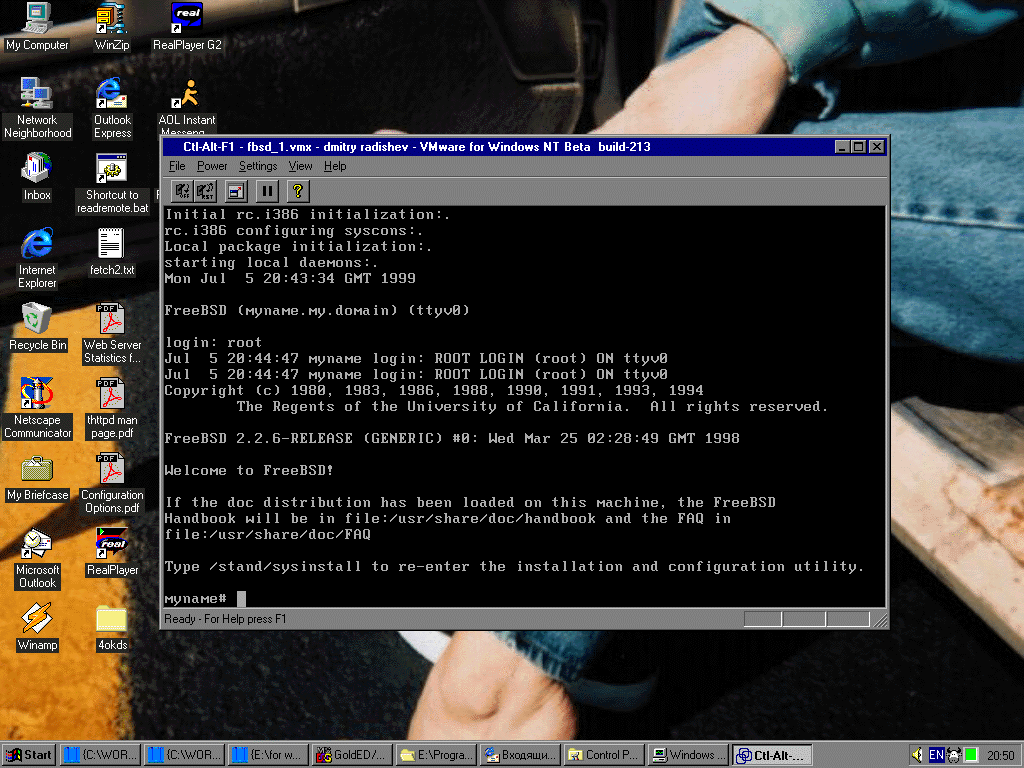Click the resize grip of VMware window

(880, 620)
